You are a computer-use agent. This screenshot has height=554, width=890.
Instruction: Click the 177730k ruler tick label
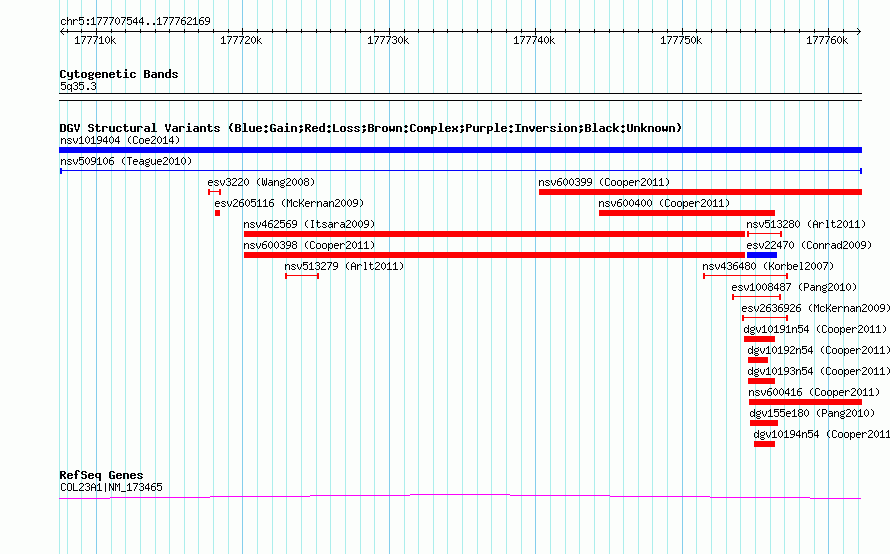pos(388,40)
